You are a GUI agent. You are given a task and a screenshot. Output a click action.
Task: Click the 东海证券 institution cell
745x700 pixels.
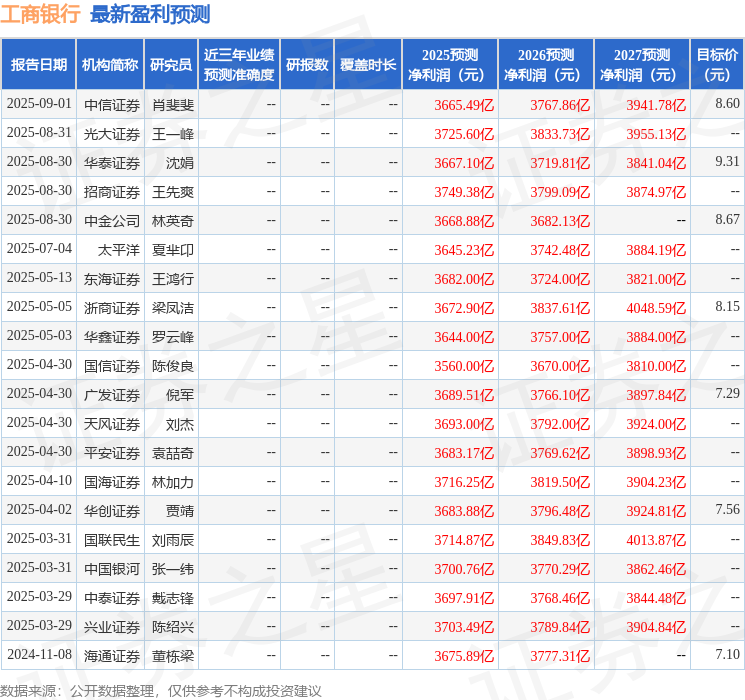coord(112,279)
